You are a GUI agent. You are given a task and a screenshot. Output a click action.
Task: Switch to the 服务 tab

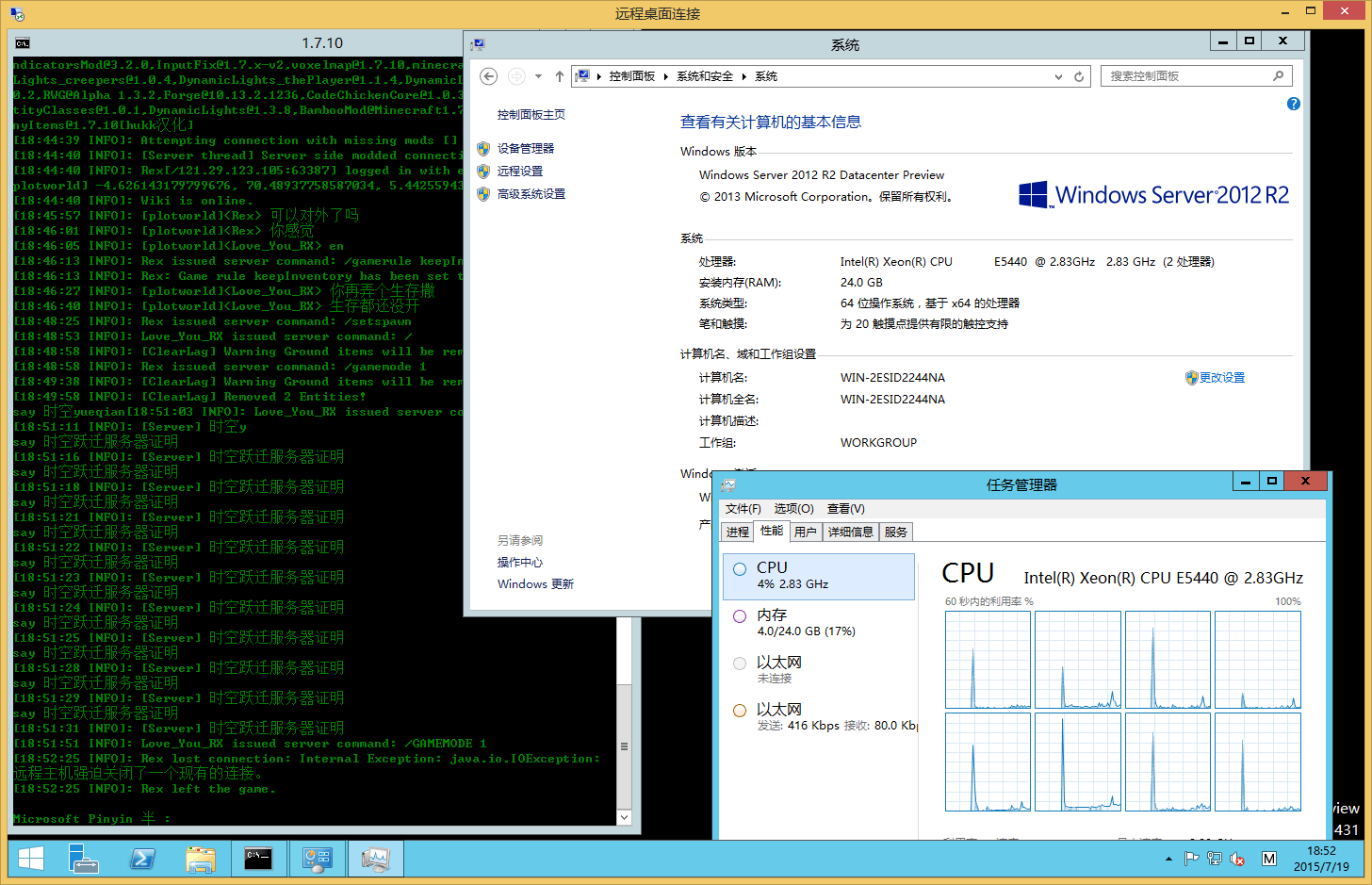pos(896,532)
